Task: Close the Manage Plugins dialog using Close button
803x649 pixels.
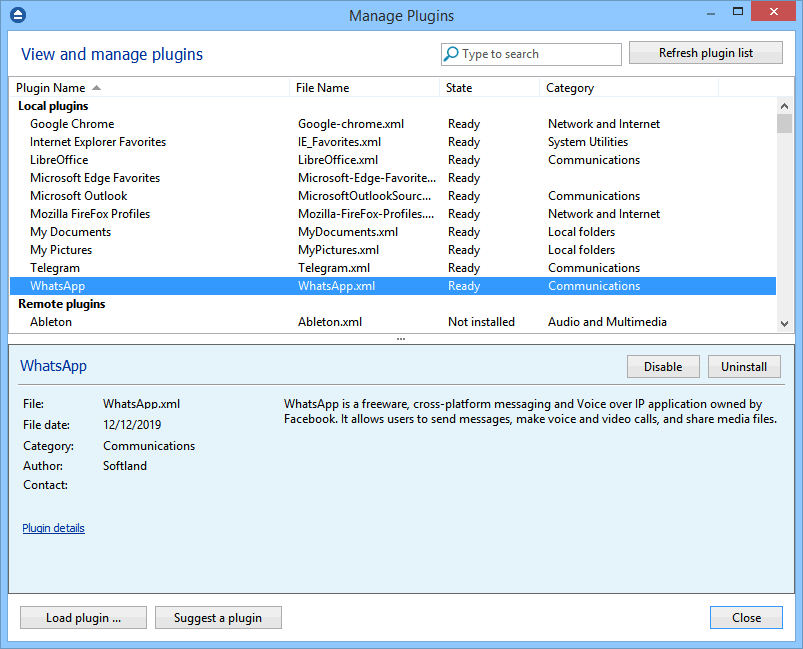Action: coord(746,618)
